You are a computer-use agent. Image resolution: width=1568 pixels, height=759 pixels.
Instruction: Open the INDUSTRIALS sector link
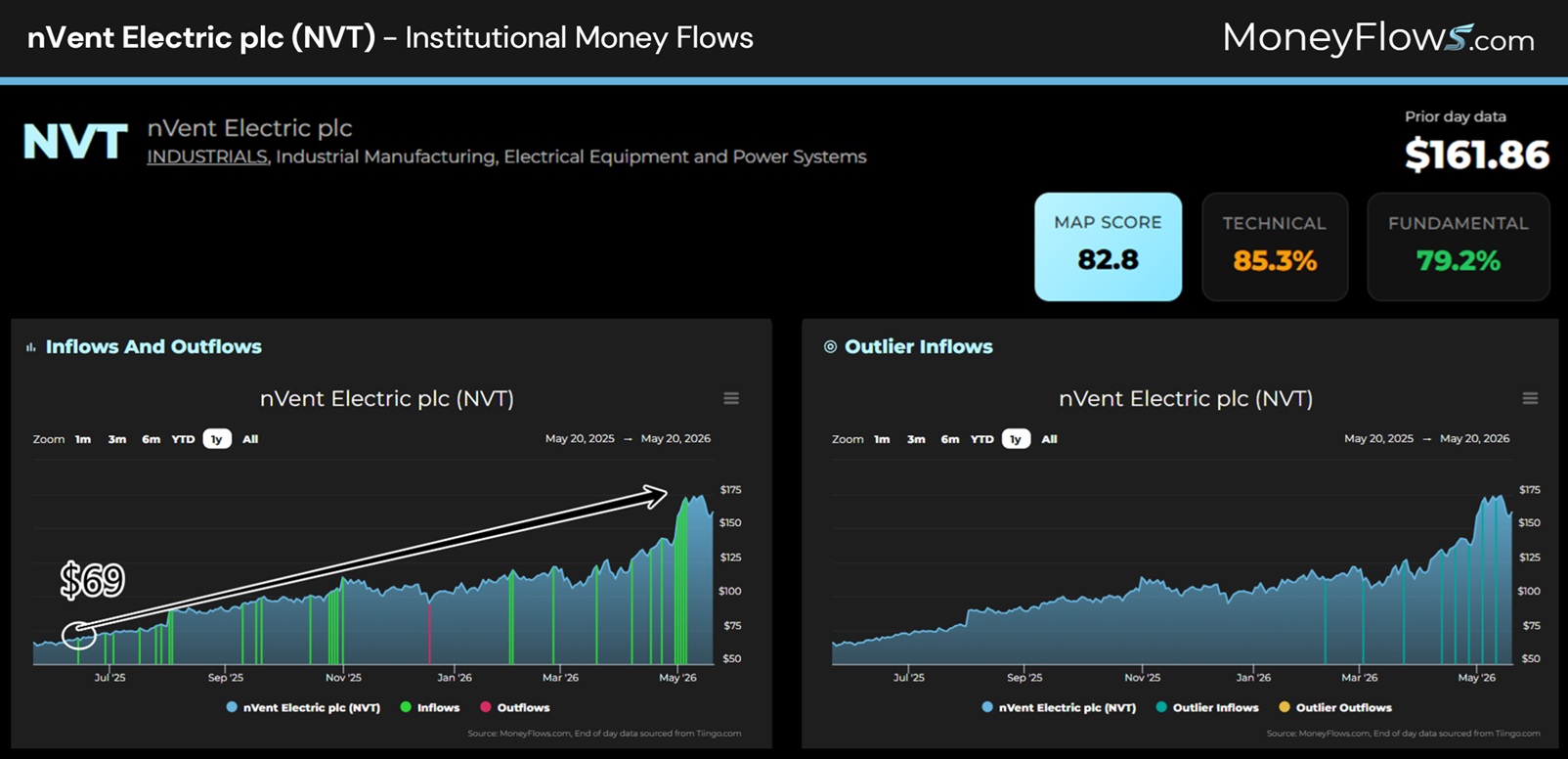pos(208,156)
